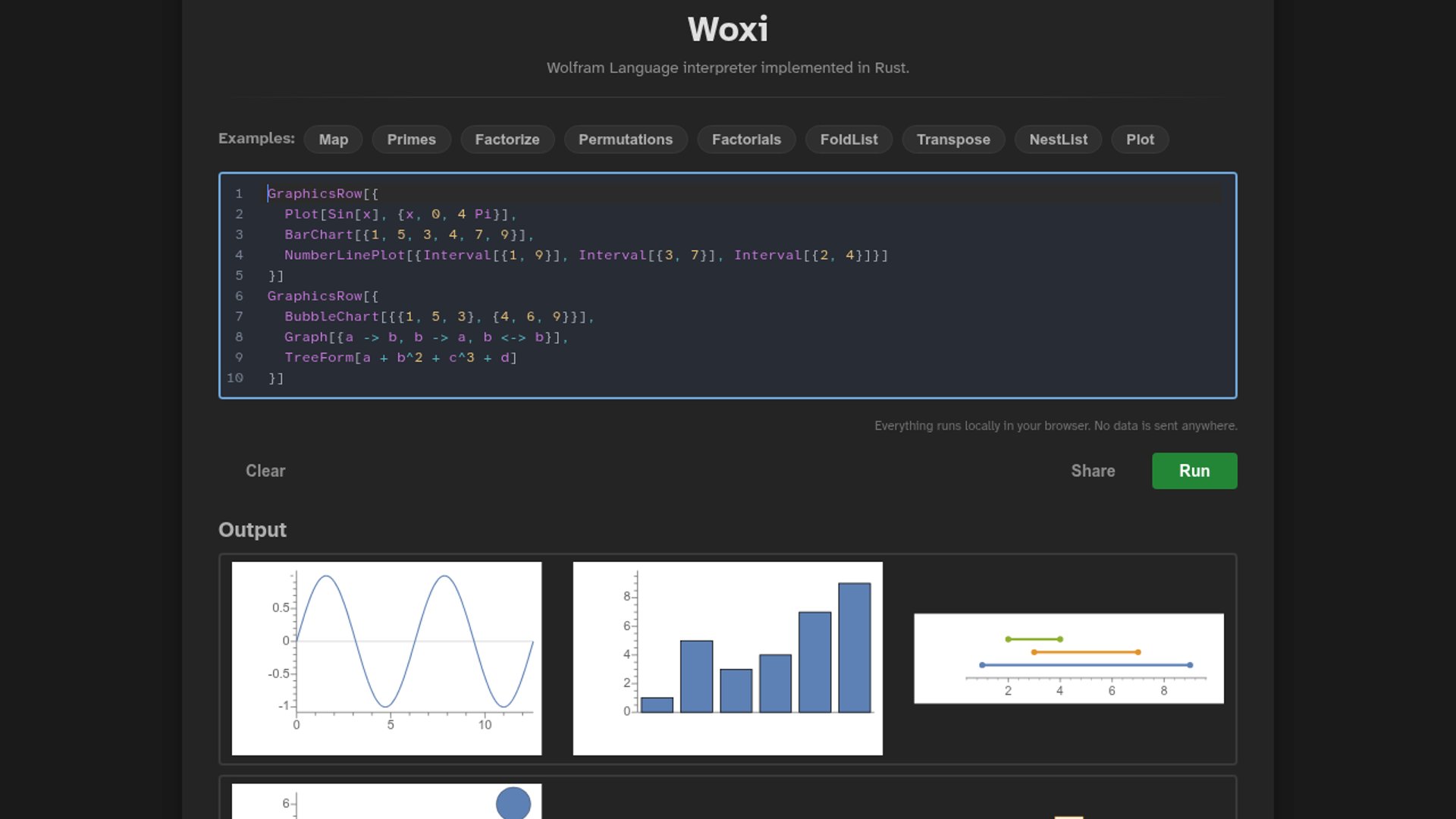Select the bubble chart output thumbnail

tap(387, 802)
